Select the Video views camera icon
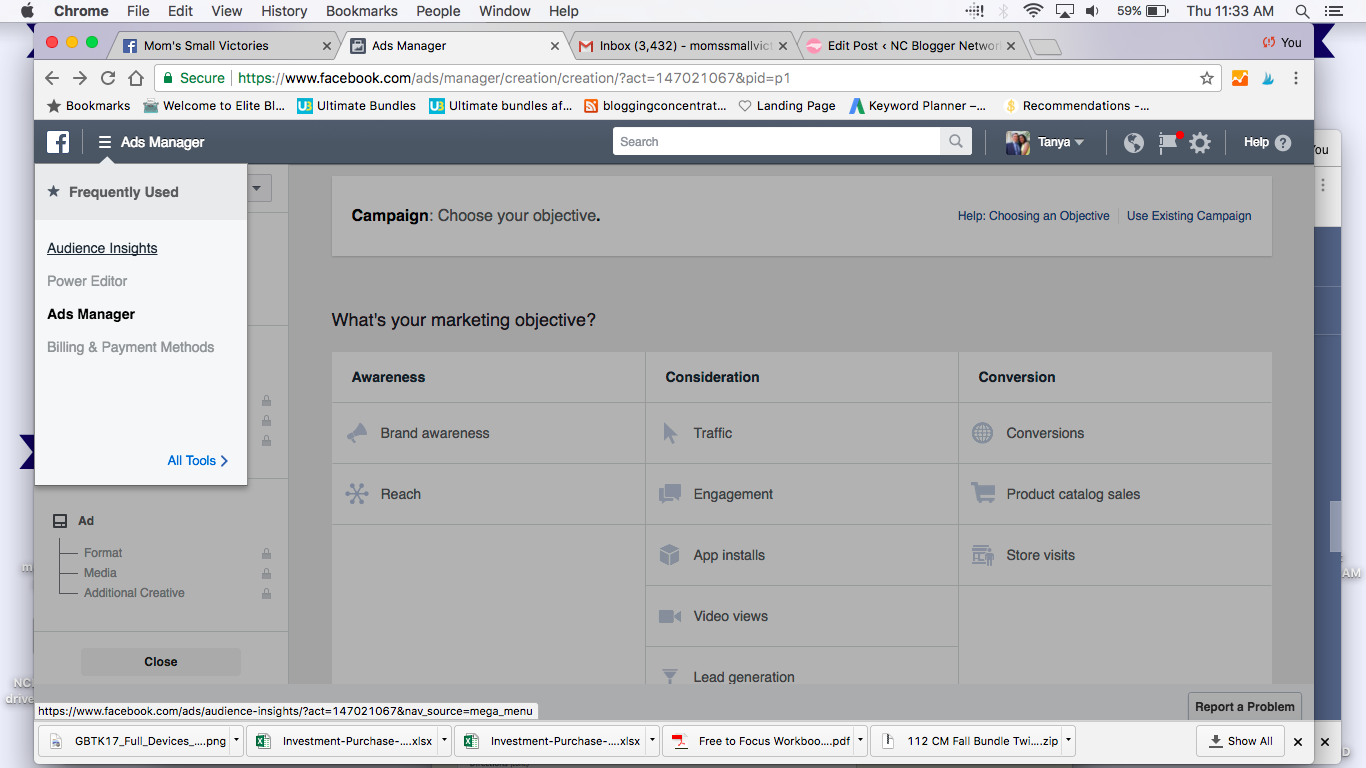The height and width of the screenshot is (768, 1366). [670, 616]
